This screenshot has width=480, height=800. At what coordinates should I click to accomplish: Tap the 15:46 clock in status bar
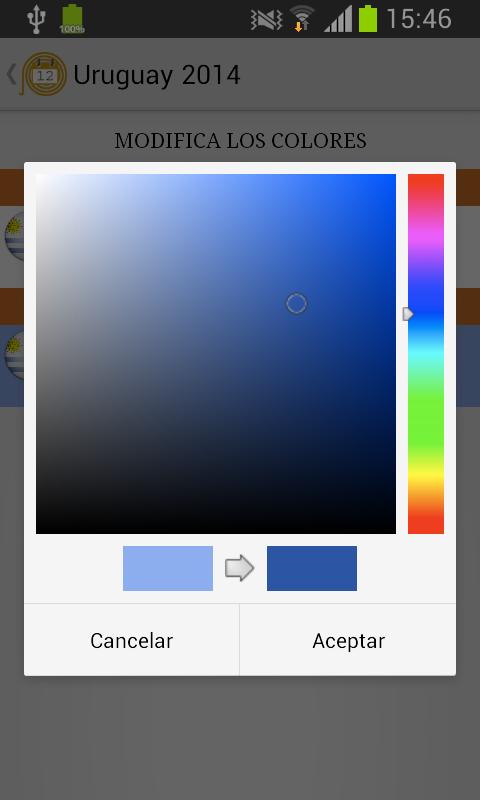[x=419, y=19]
